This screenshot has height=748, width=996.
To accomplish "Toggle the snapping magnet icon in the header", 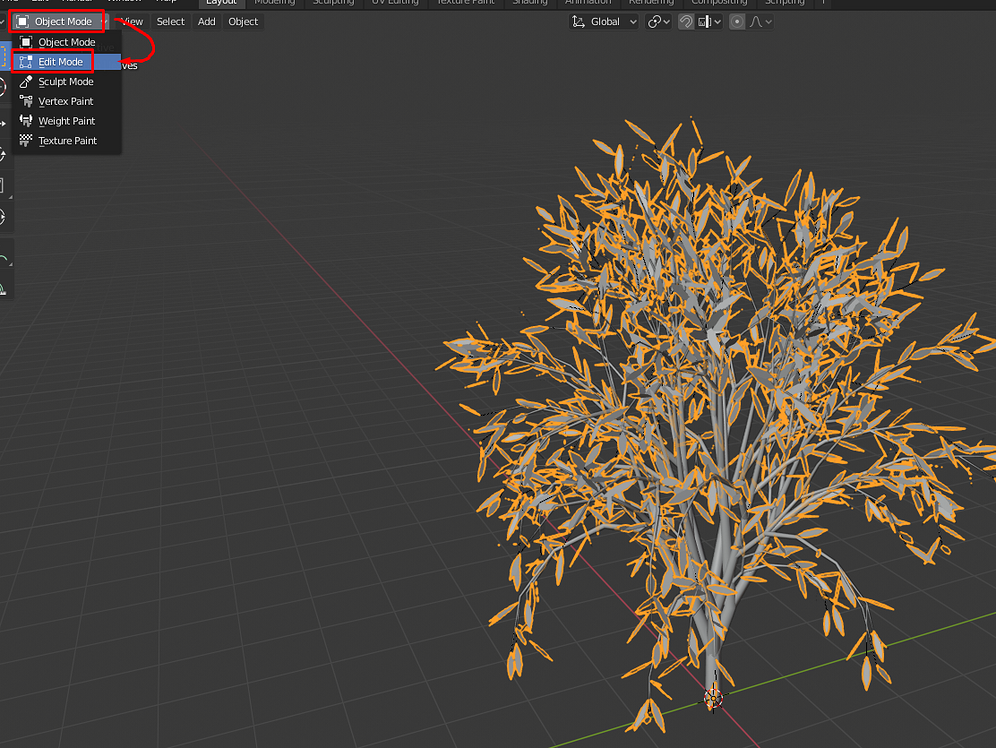I will click(x=686, y=21).
